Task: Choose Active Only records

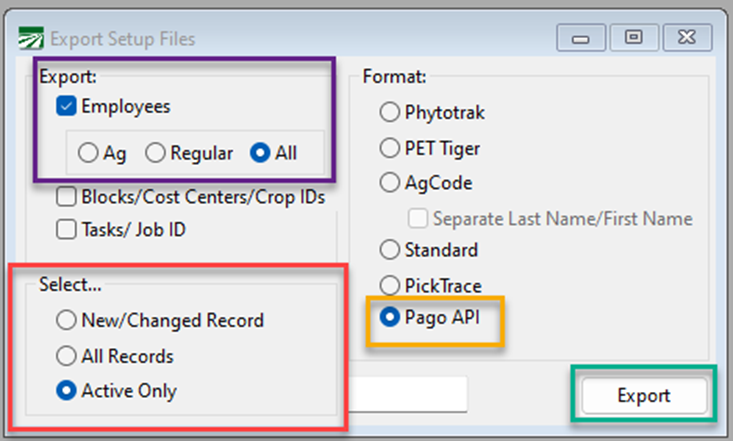Action: (68, 391)
